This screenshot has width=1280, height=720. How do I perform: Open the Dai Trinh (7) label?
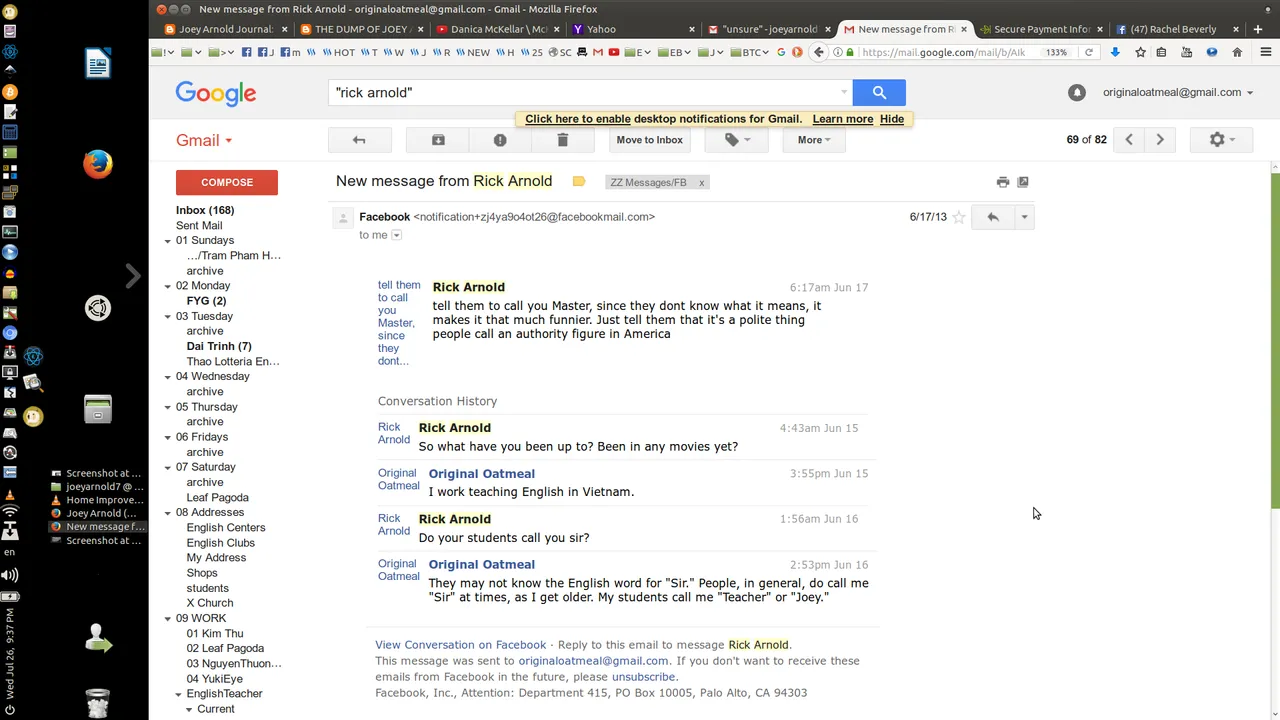tap(219, 346)
